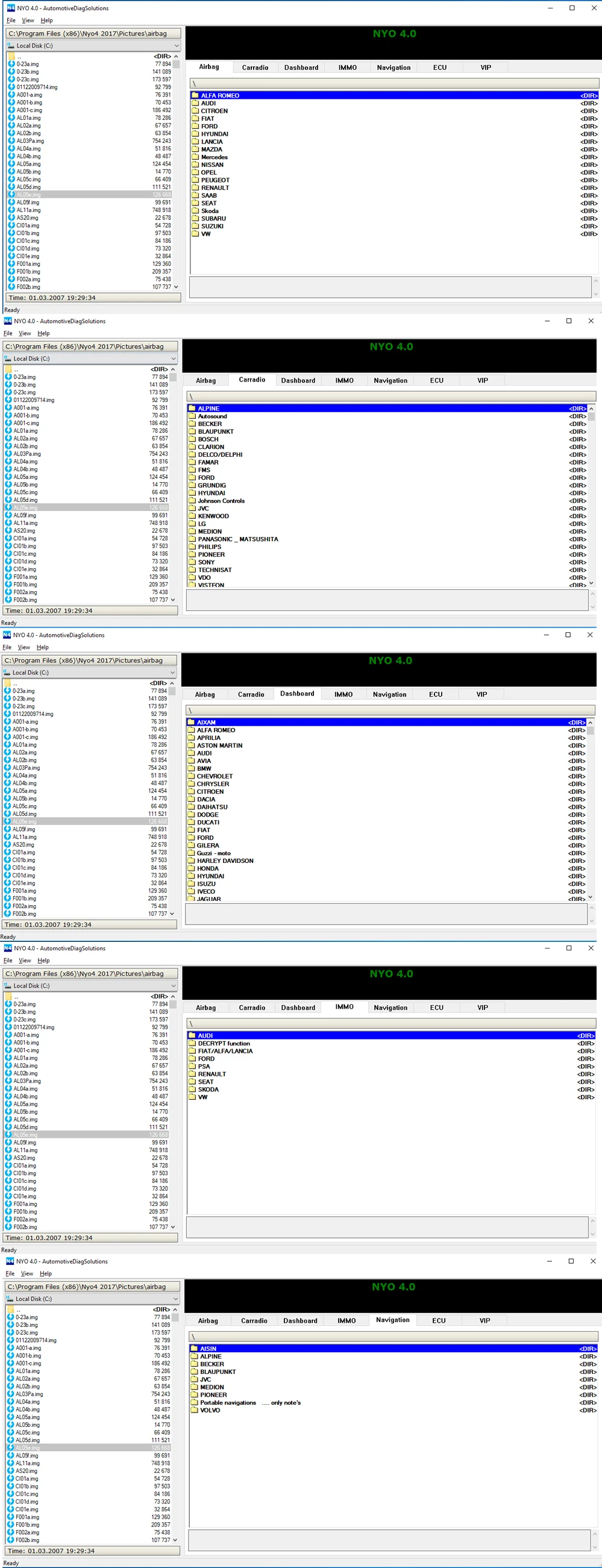The image size is (602, 1568).
Task: Open the File menu in the topmost window
Action: pos(11,20)
